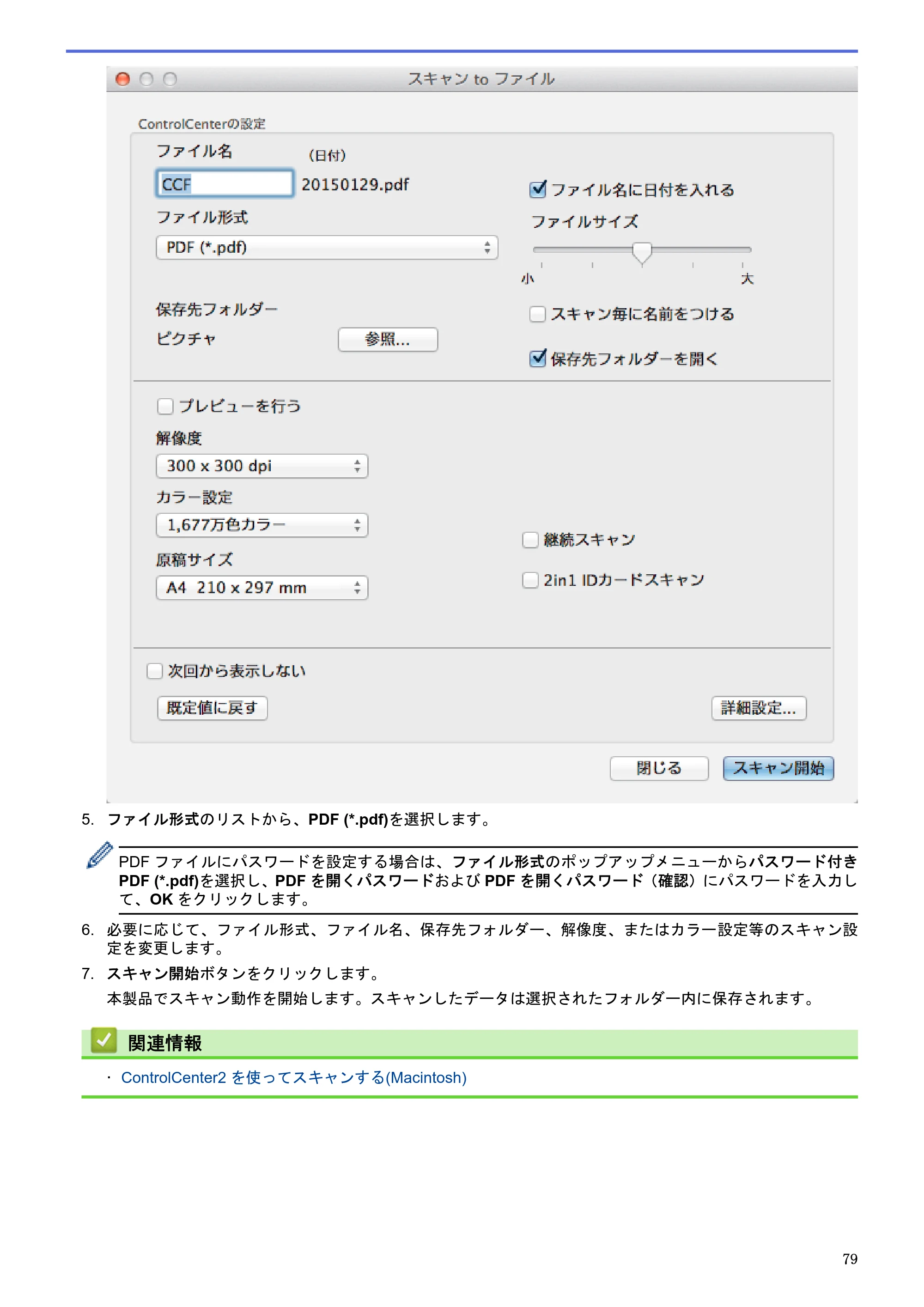Click the 既定値に戻す button
This screenshot has width=924, height=1307.
(213, 708)
